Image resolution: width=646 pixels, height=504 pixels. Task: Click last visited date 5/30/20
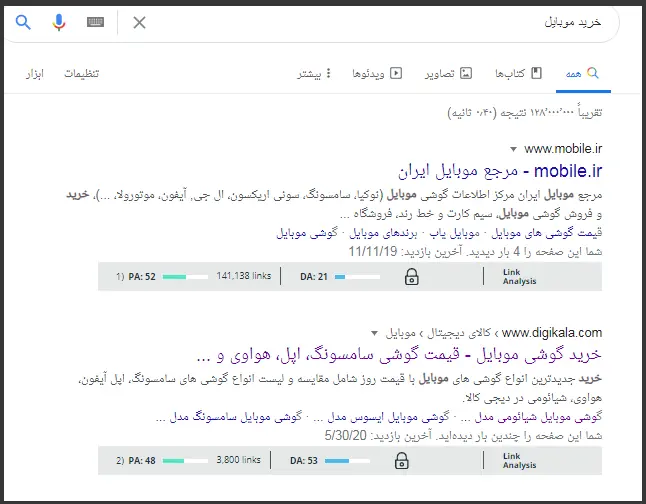[345, 435]
